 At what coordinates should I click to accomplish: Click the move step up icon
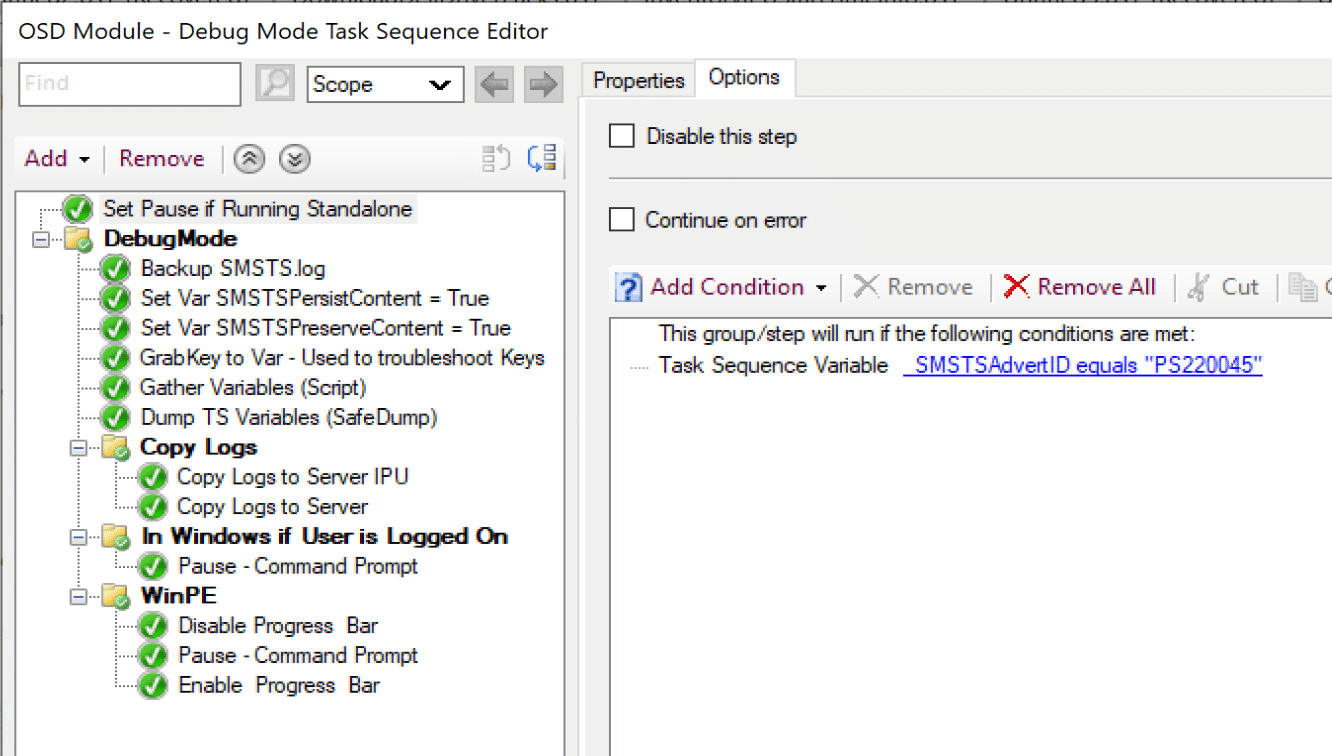point(248,158)
